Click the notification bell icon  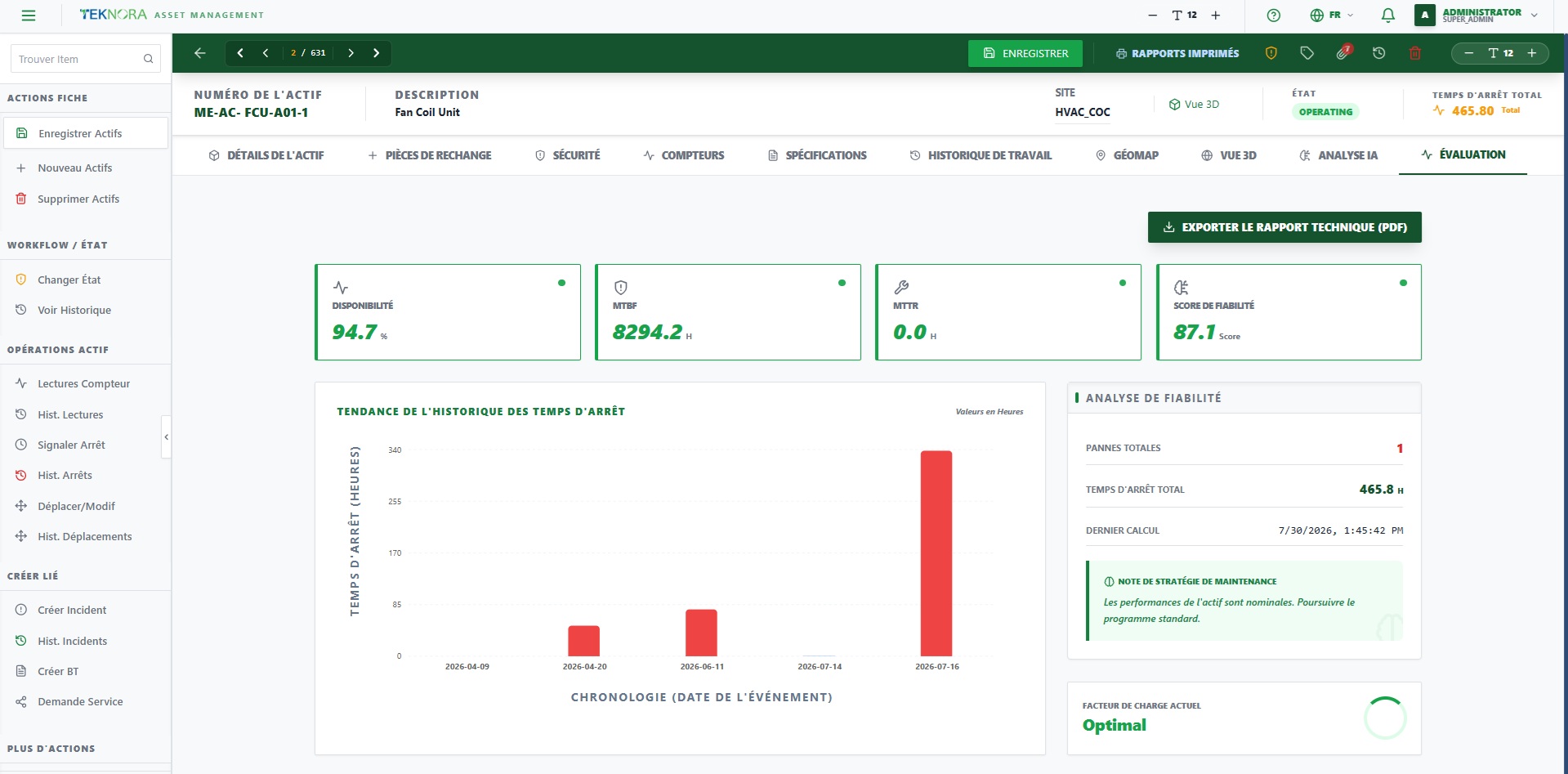[1387, 15]
